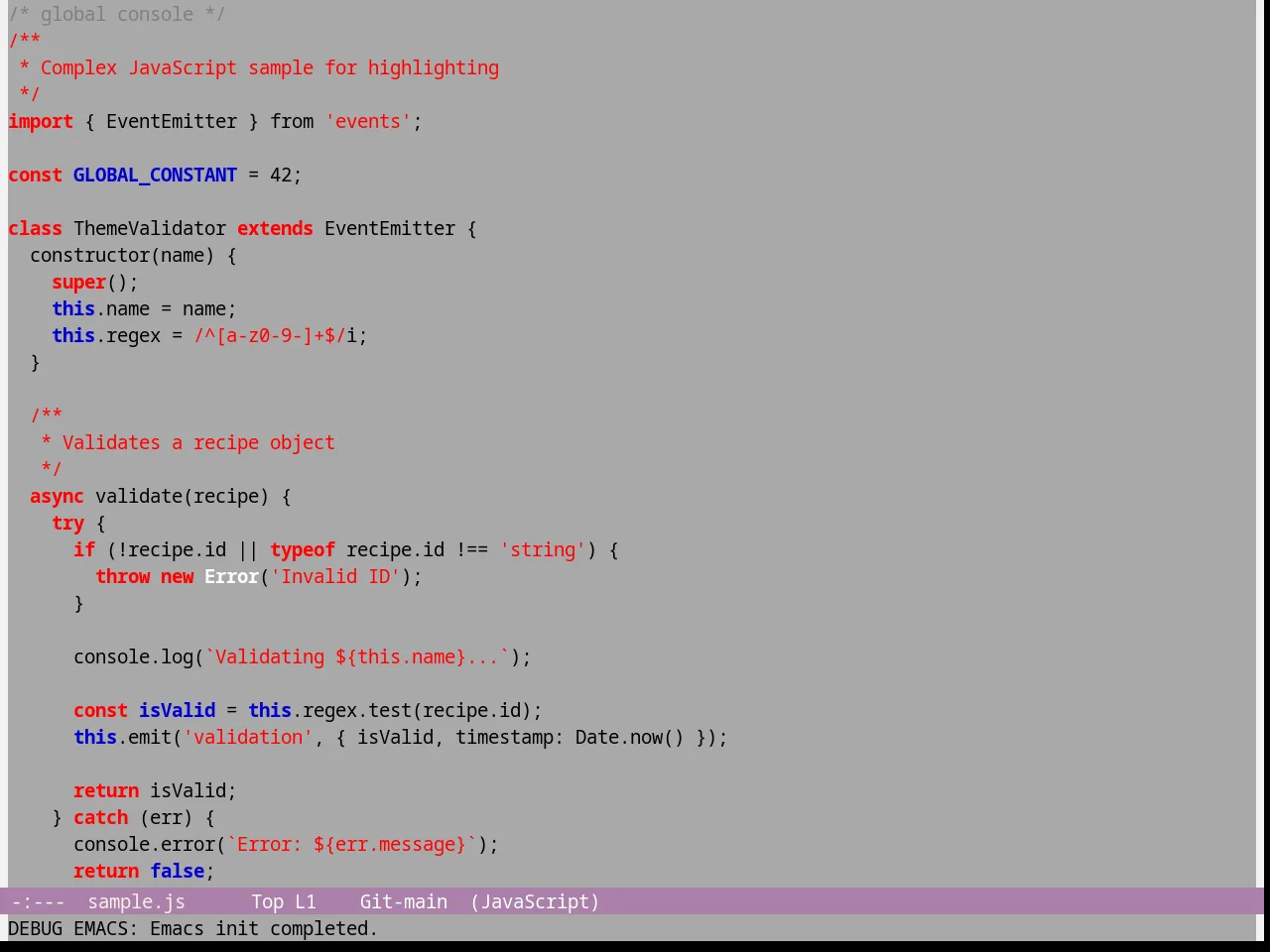This screenshot has height=952, width=1270.
Task: Click 'Complex JavaScript sample for highlighting' comment
Action: pyautogui.click(x=270, y=67)
